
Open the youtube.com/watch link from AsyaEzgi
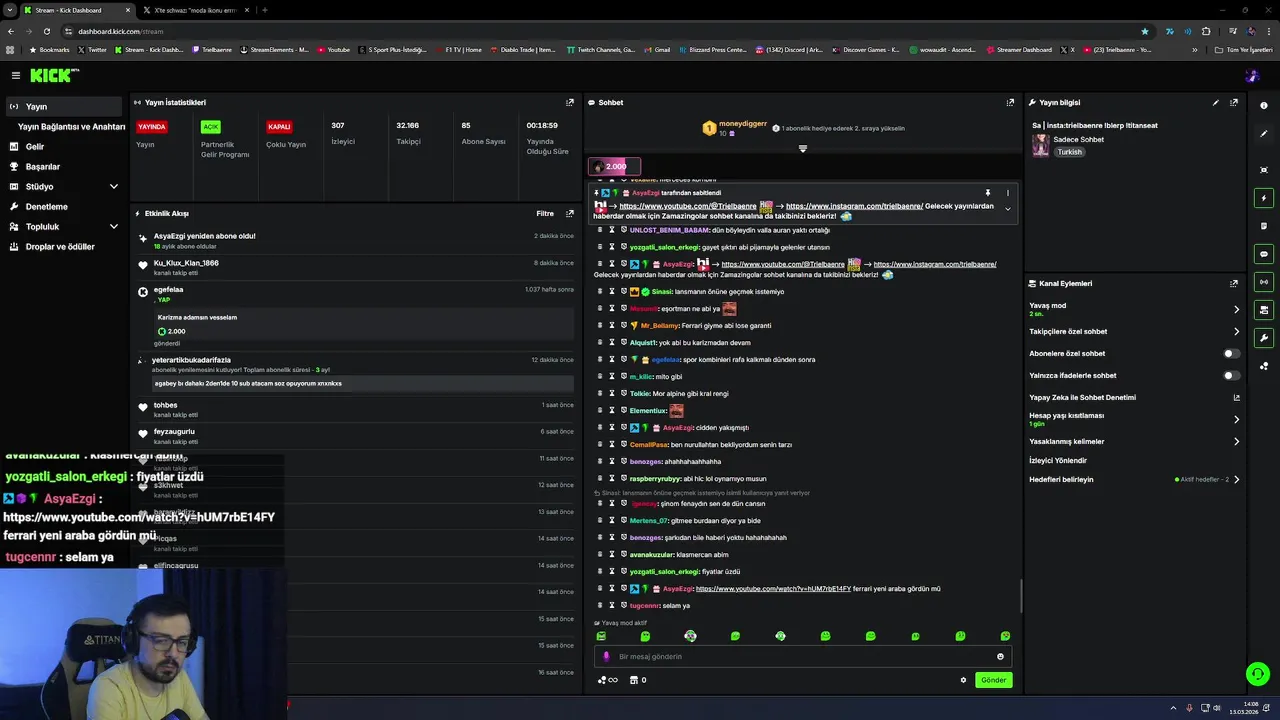[773, 589]
